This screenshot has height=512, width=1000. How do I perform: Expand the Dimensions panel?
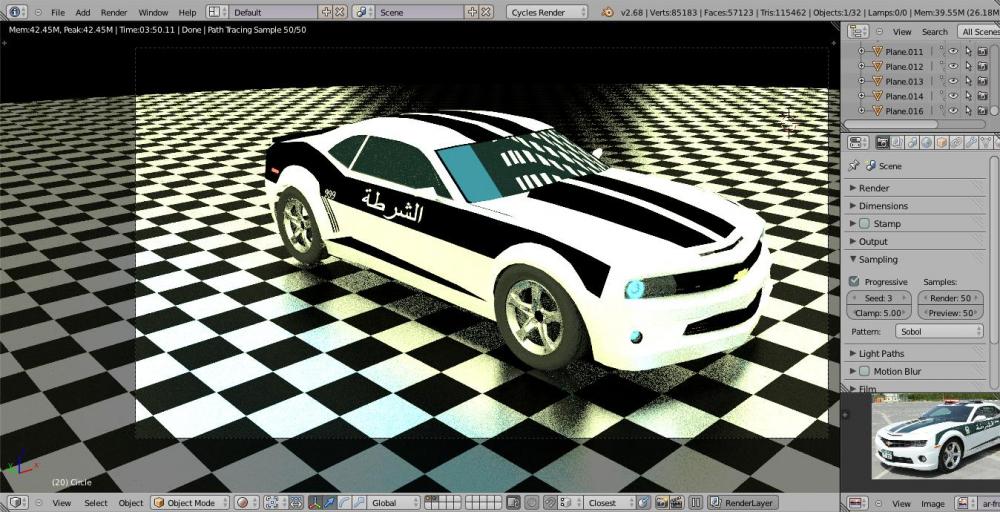[916, 206]
